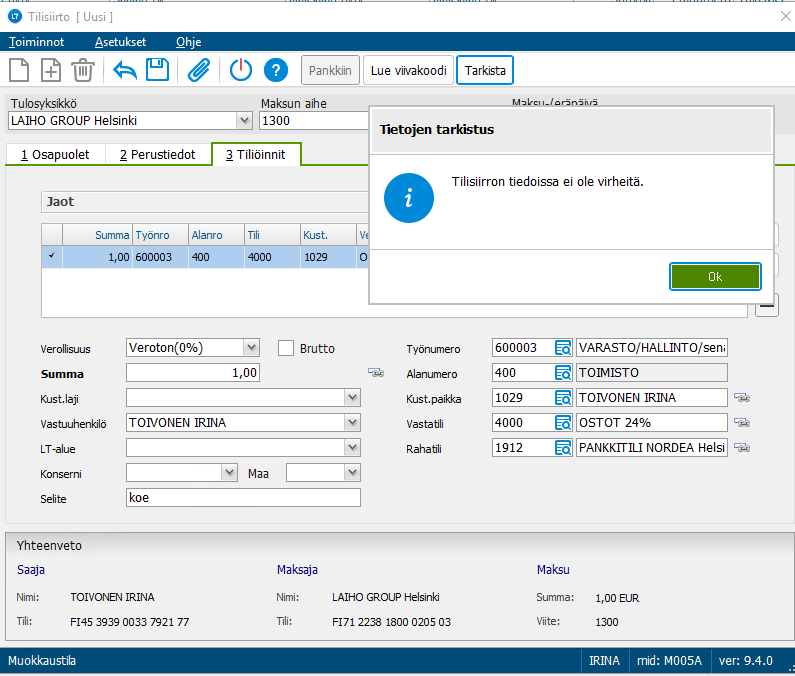Click the trash delete icon
795x676 pixels.
point(83,70)
